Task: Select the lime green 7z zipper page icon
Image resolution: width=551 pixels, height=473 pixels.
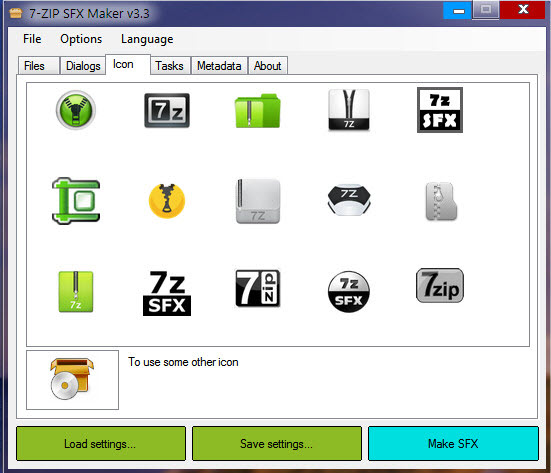Action: [x=76, y=292]
